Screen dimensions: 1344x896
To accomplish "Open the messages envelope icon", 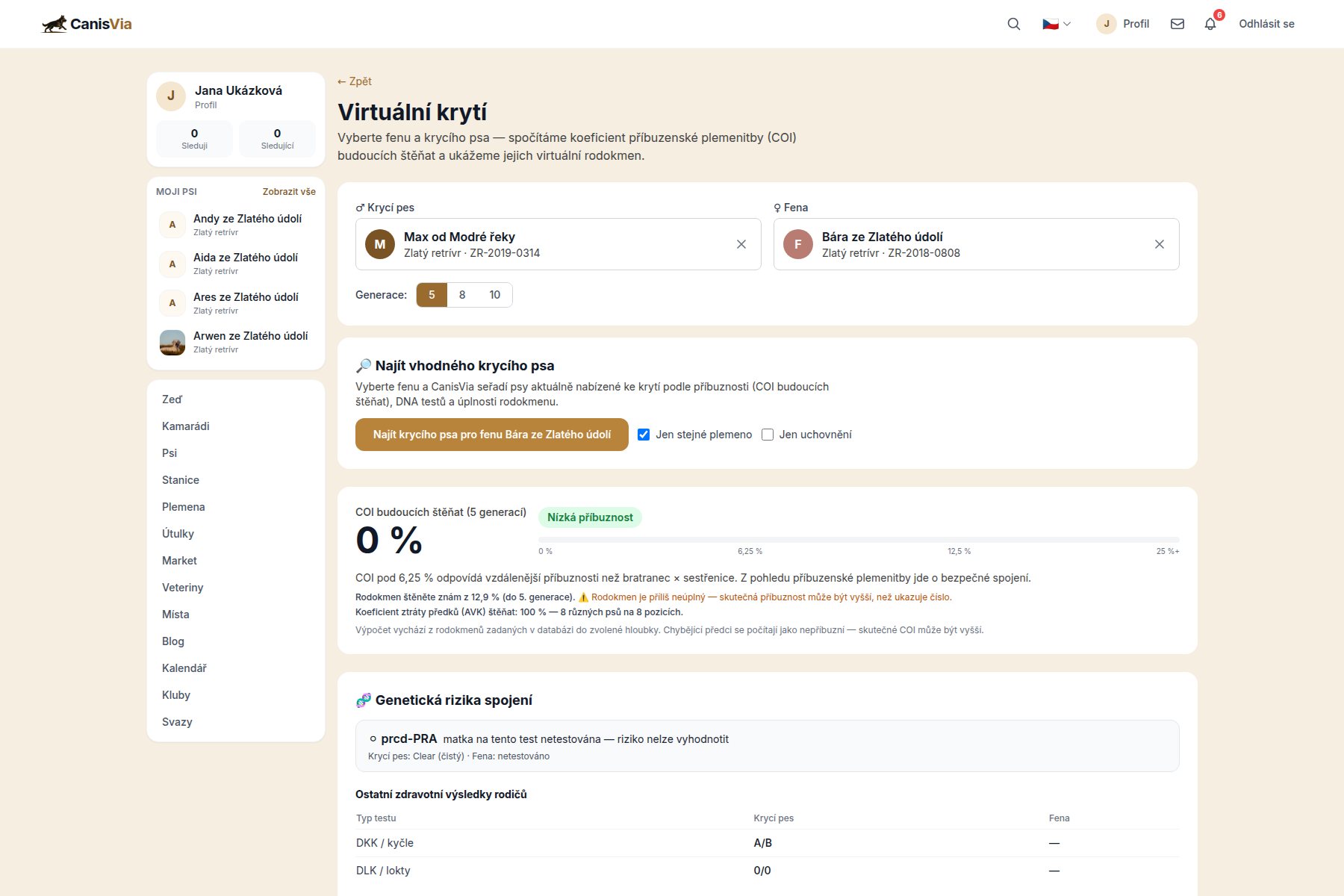I will (x=1177, y=24).
